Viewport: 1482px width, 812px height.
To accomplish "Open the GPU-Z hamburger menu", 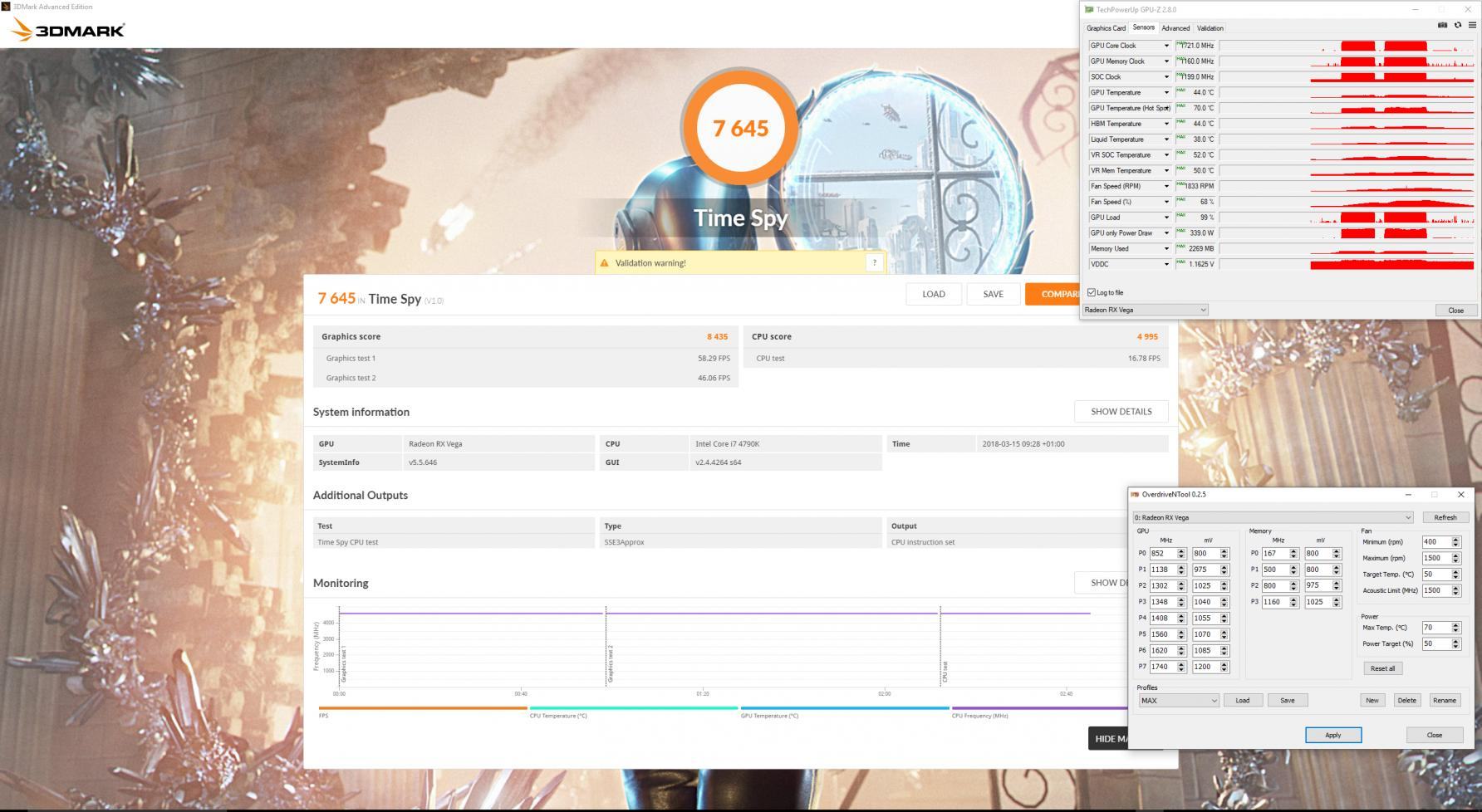I will [1472, 25].
